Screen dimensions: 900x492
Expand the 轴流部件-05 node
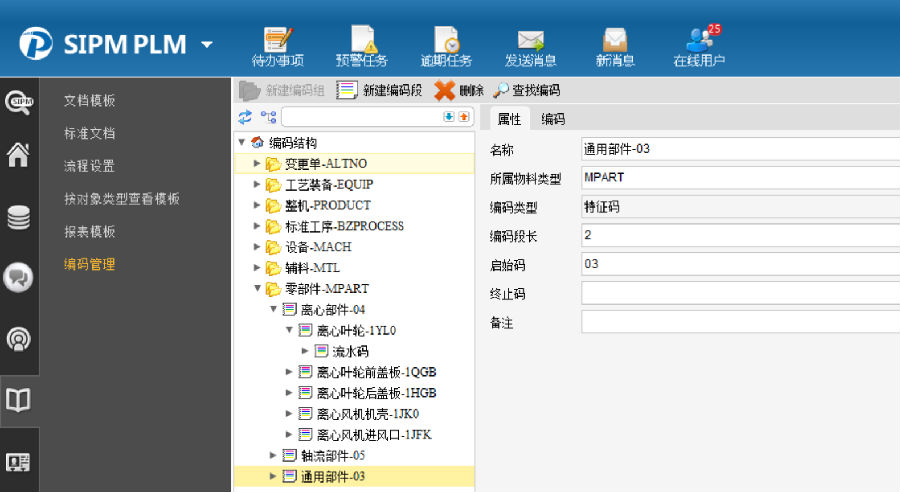(x=273, y=455)
